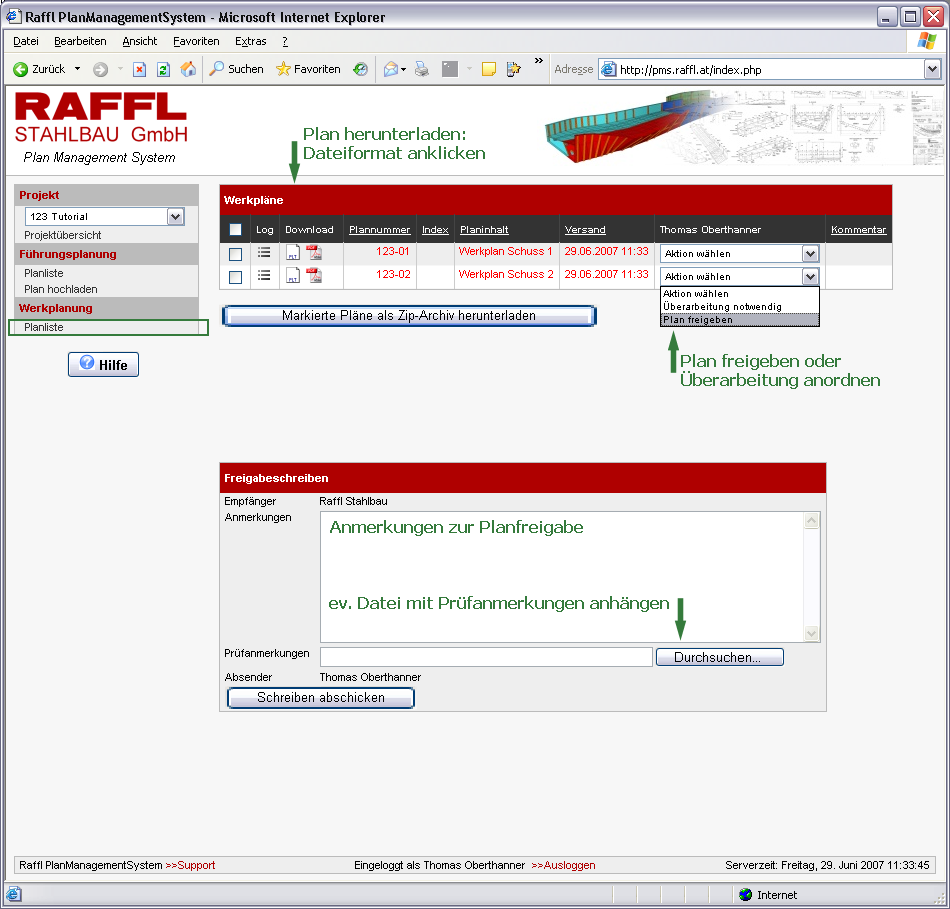Refresh the page with the toolbar icon
The height and width of the screenshot is (909, 950).
pos(163,69)
